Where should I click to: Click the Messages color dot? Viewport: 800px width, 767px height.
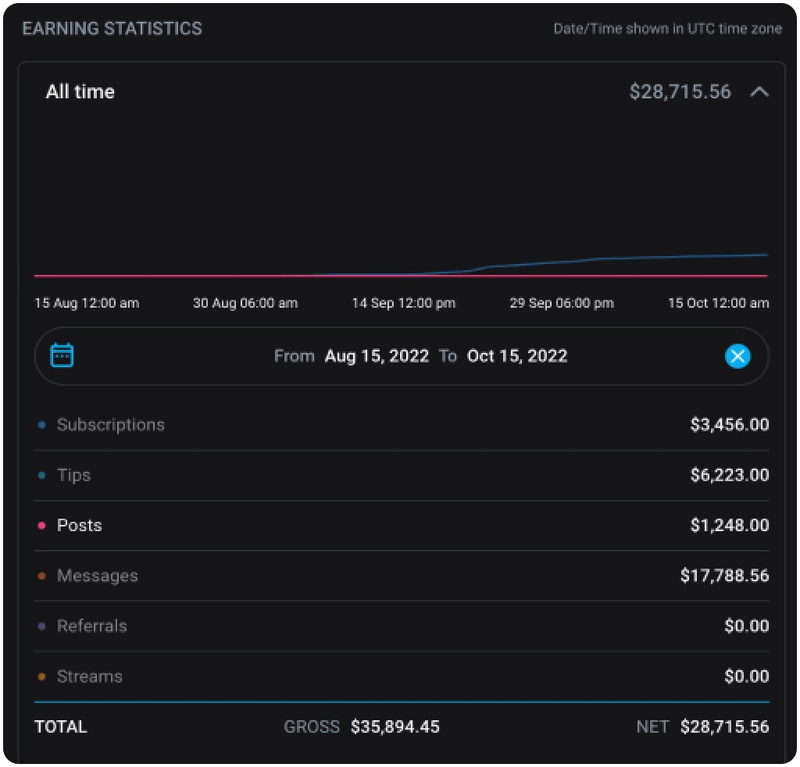click(x=42, y=576)
